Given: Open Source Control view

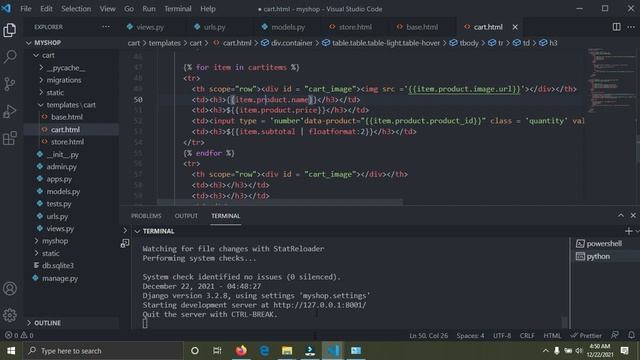Looking at the screenshot, I should pyautogui.click(x=10, y=84).
